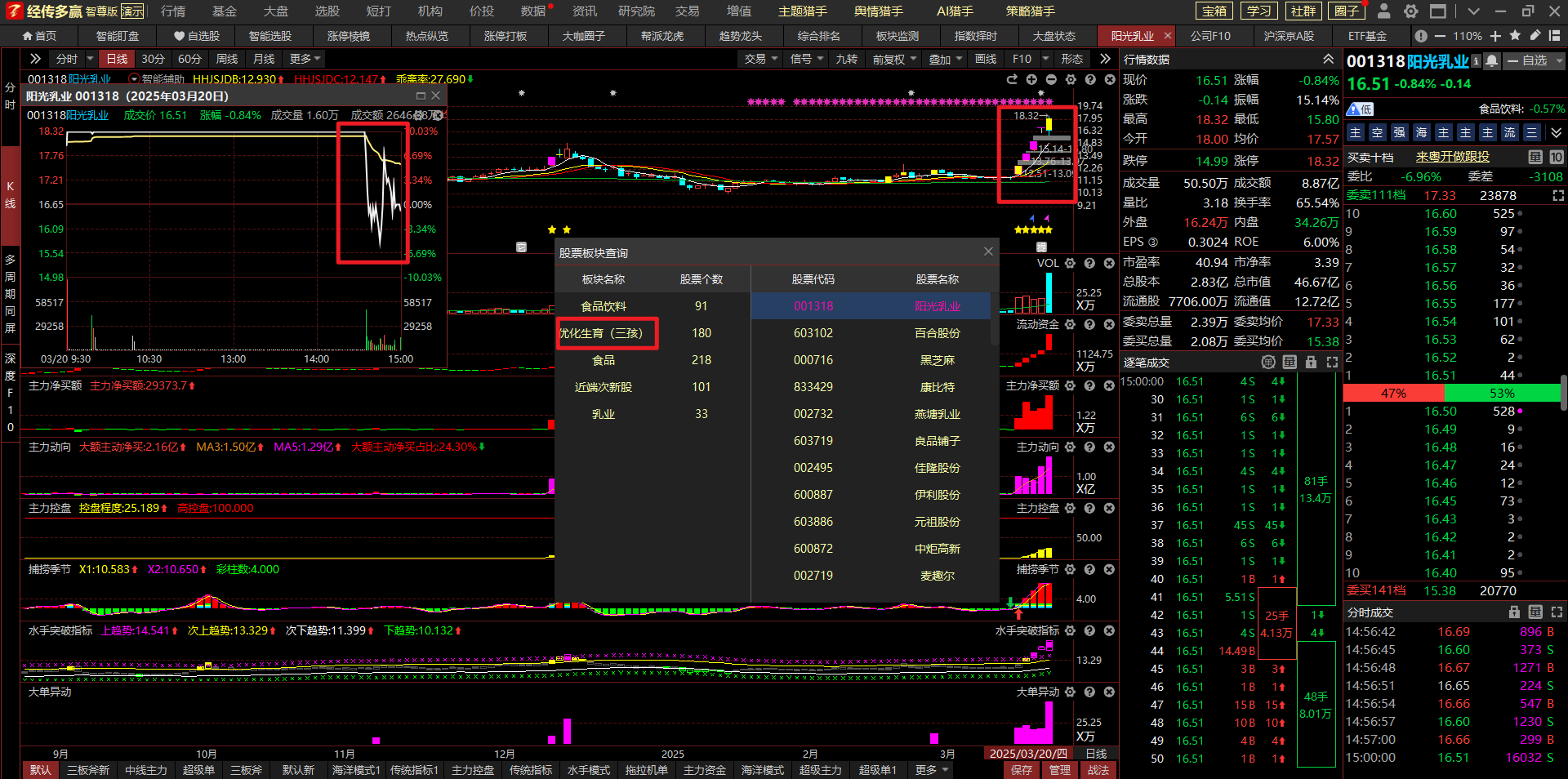Click the pencil edit icon in tab bar
1568x779 pixels.
[x=1535, y=36]
